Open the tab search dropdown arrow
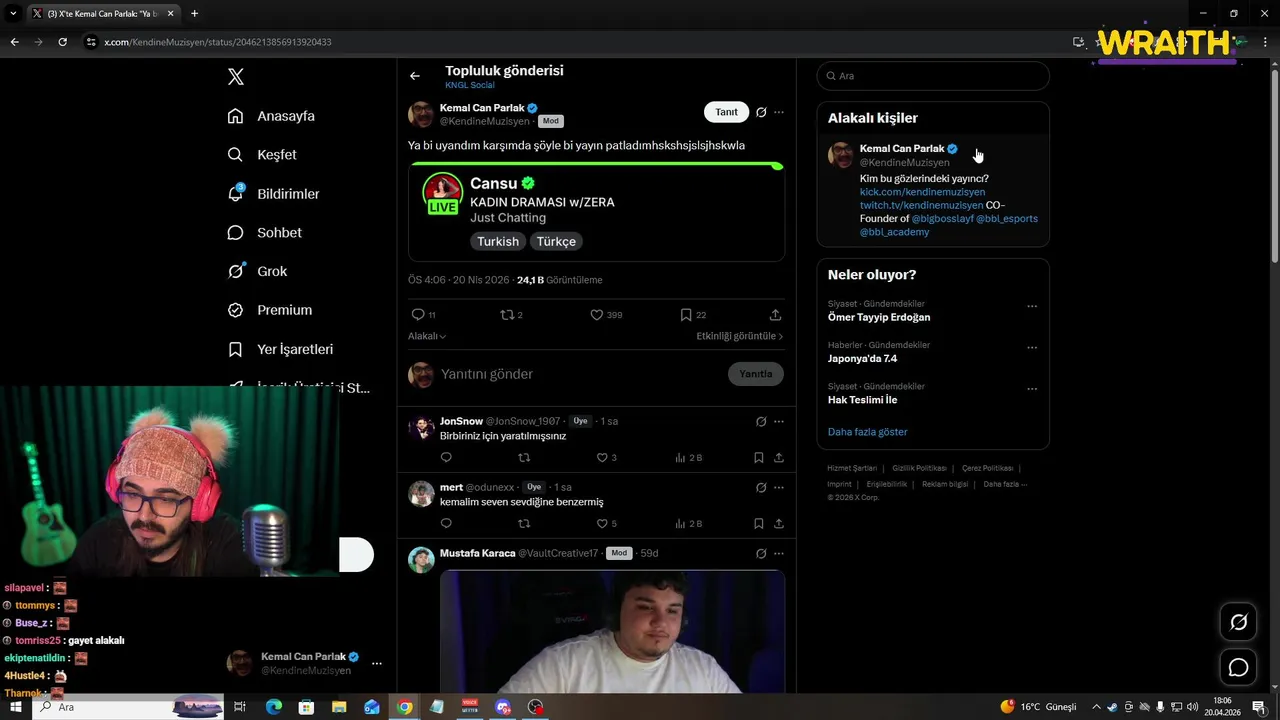The image size is (1280, 720). (x=13, y=14)
